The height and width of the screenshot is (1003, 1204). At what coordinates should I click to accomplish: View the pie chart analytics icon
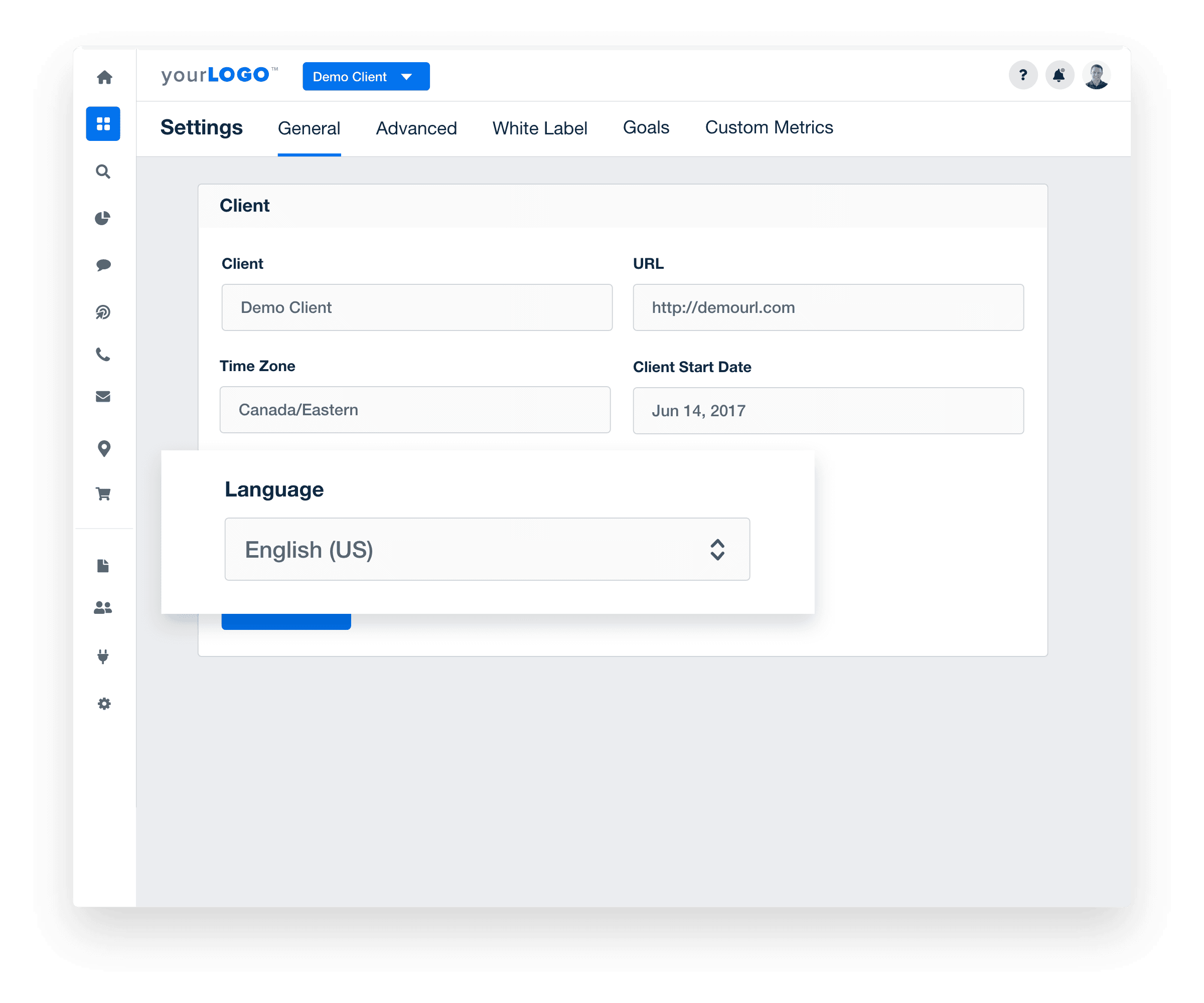[104, 218]
